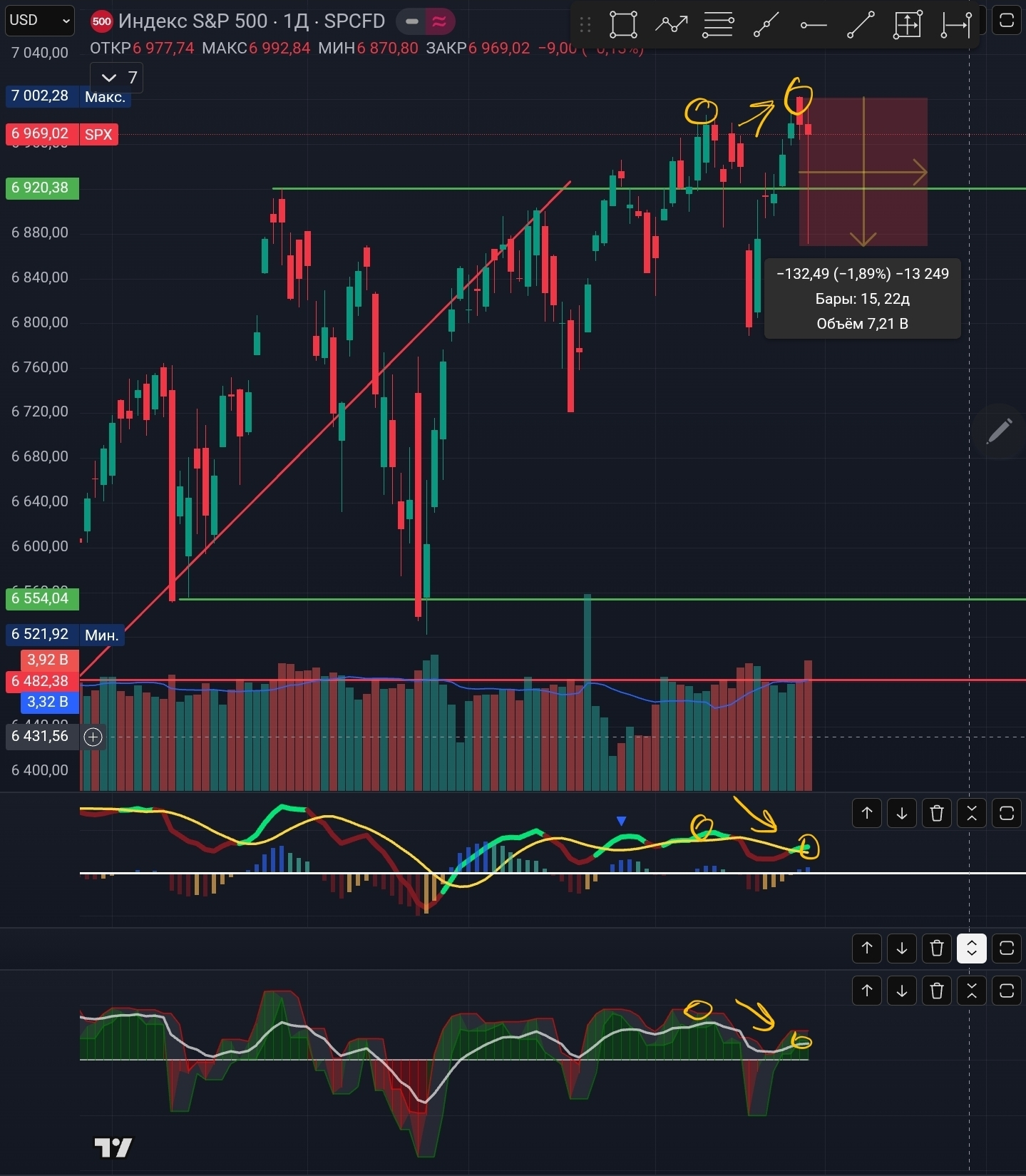
Task: Toggle the grey minus pill switch
Action: pos(411,21)
